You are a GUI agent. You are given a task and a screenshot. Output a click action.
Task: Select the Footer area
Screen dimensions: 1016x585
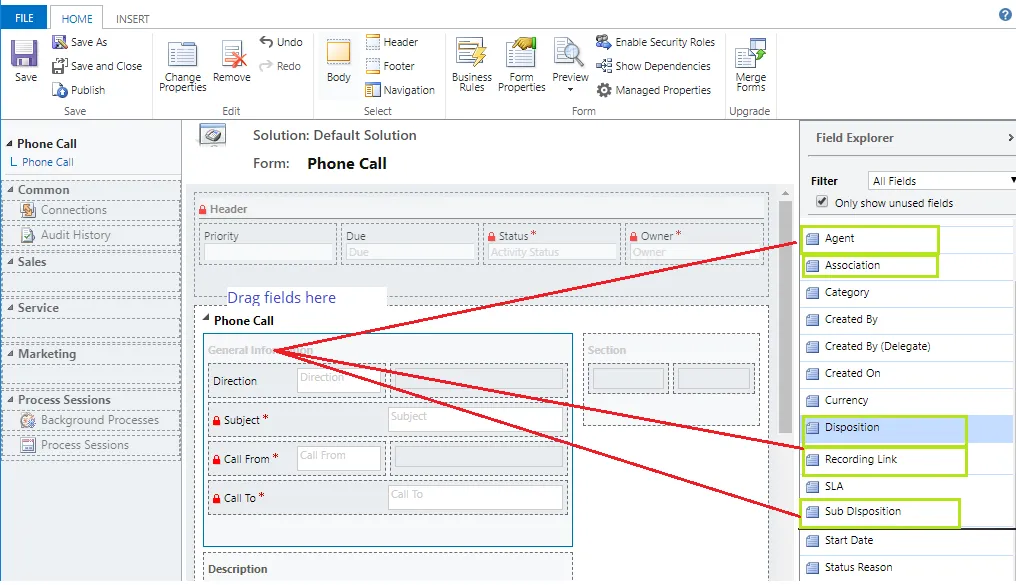[x=389, y=66]
